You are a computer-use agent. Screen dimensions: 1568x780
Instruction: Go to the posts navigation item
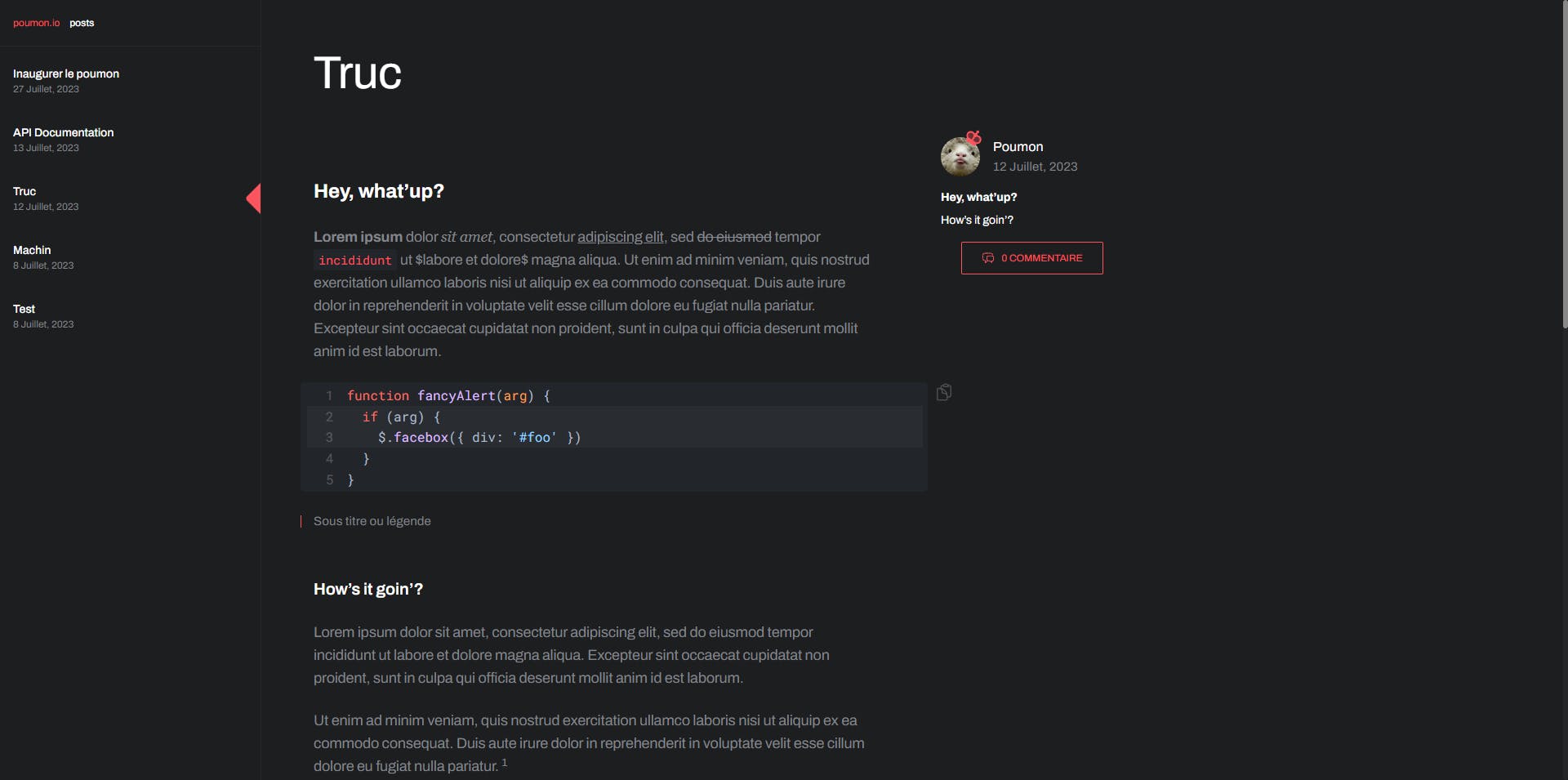click(82, 23)
